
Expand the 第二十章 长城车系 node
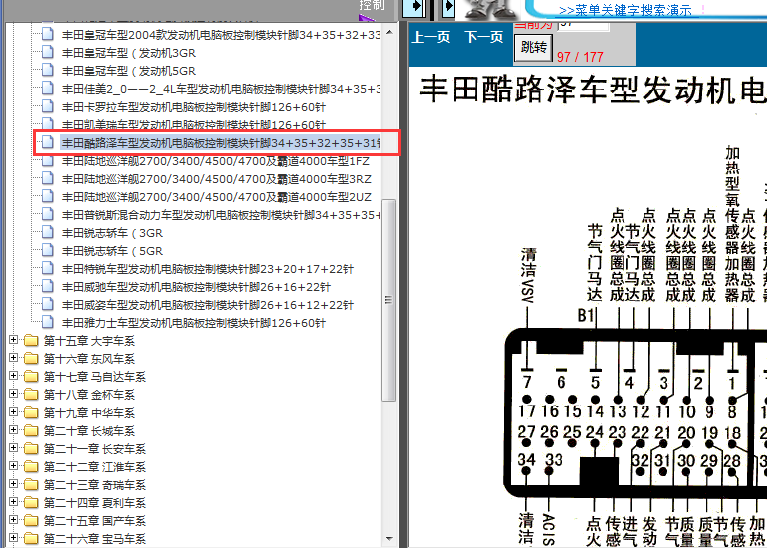14,430
